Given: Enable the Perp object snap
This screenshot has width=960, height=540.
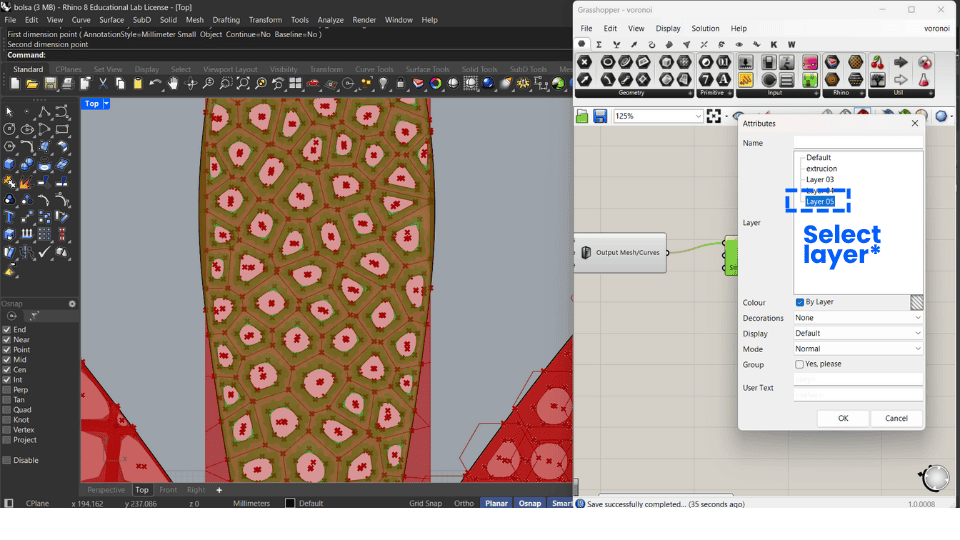Looking at the screenshot, I should 8,390.
